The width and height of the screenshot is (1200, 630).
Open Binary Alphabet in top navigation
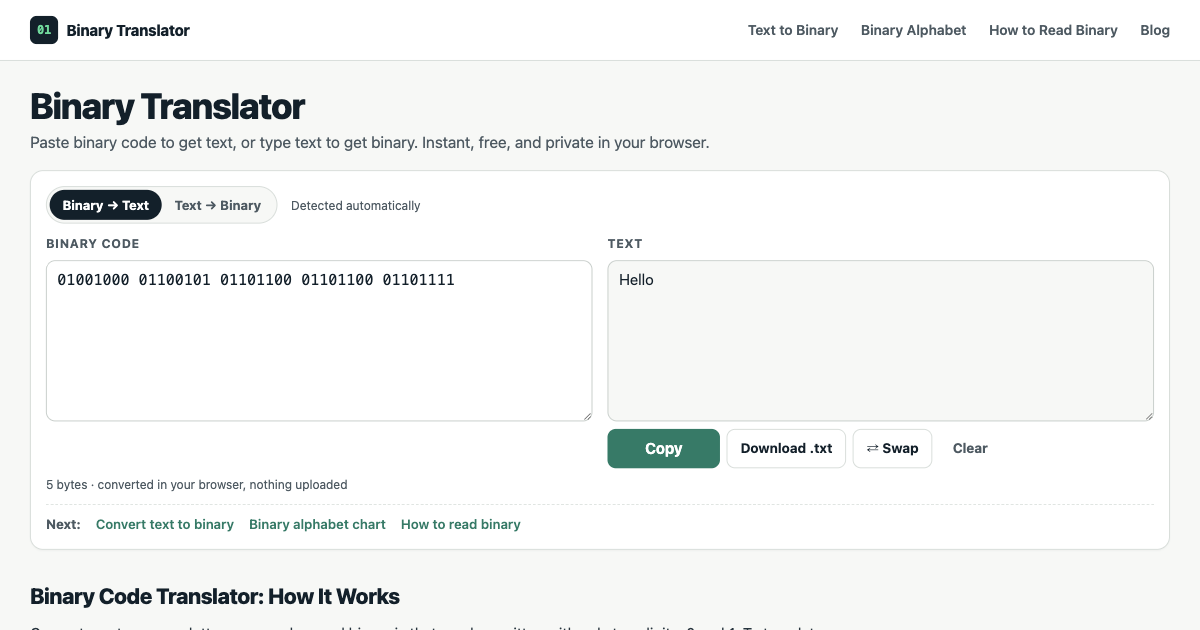[x=913, y=30]
